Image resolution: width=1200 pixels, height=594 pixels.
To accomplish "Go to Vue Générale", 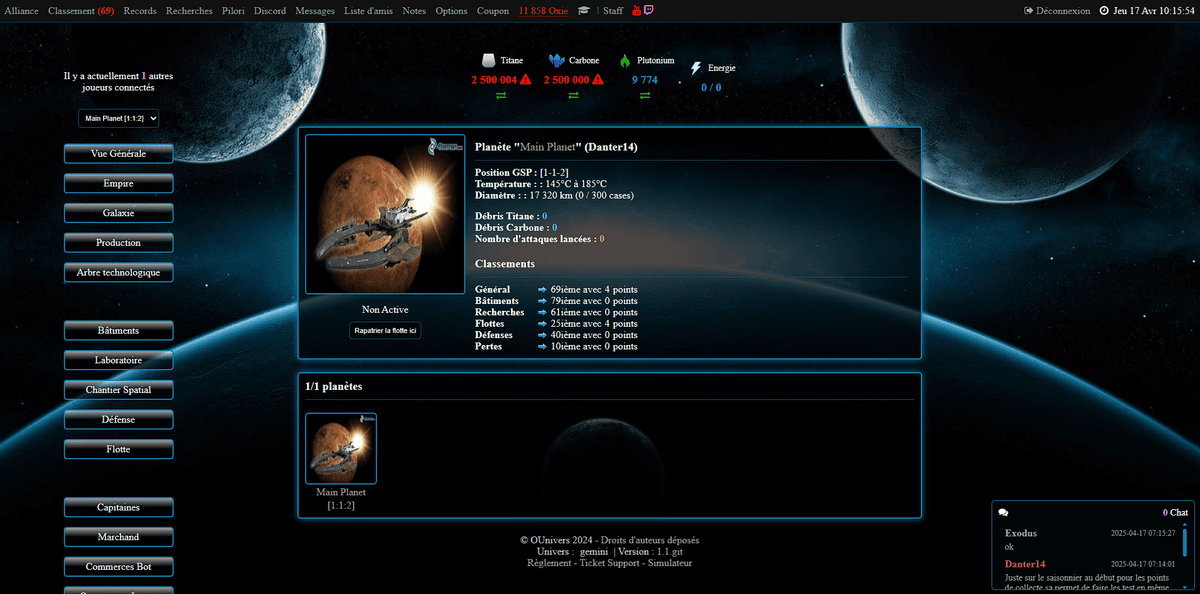I will click(x=119, y=154).
